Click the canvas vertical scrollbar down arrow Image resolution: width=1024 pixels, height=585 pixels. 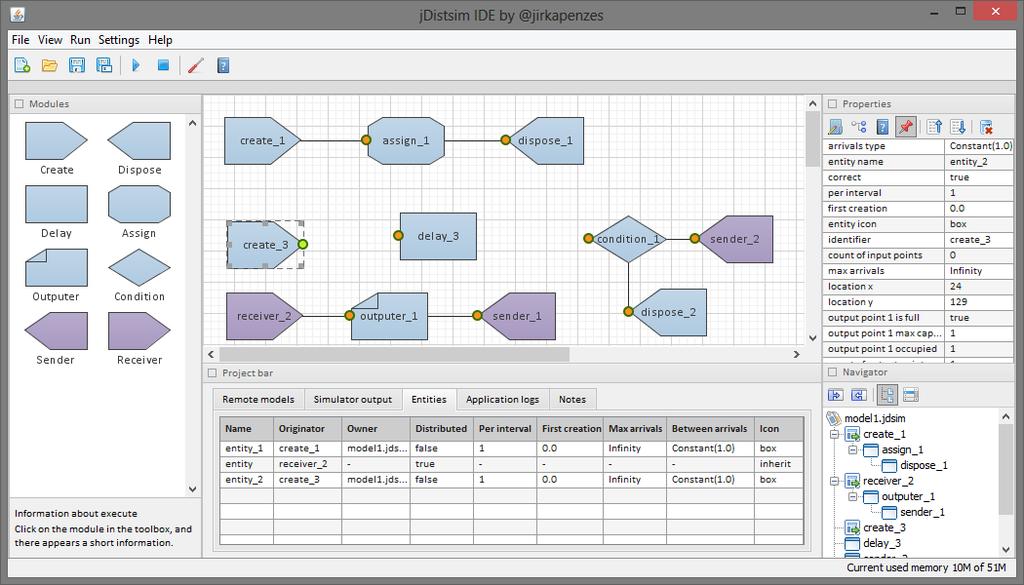812,338
